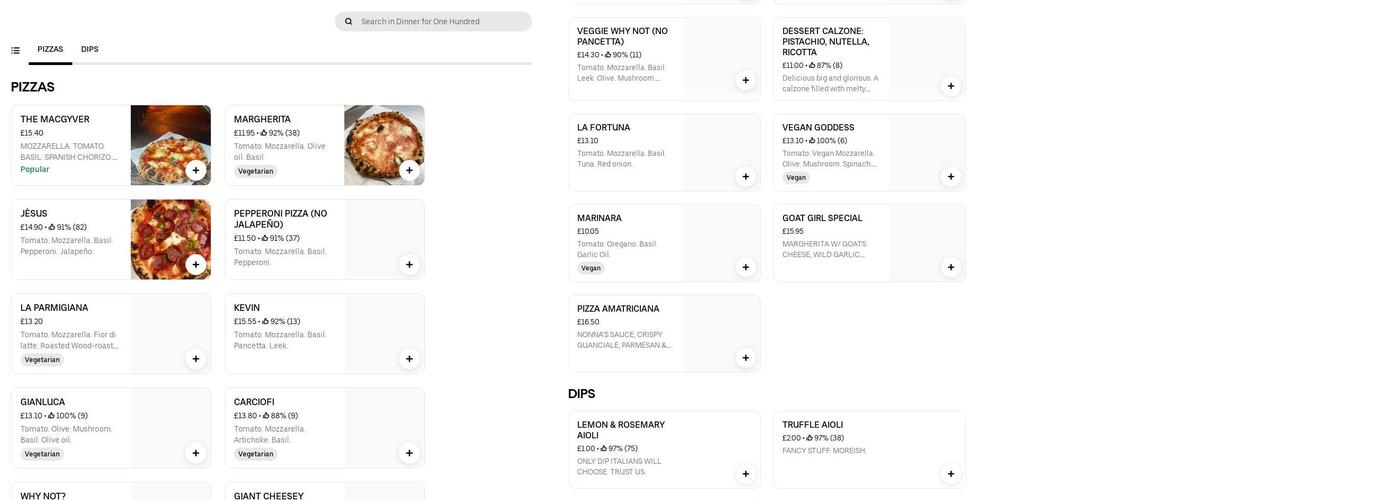The height and width of the screenshot is (500, 1400).
Task: Add Jèsus pizza using plus button
Action: (x=196, y=265)
